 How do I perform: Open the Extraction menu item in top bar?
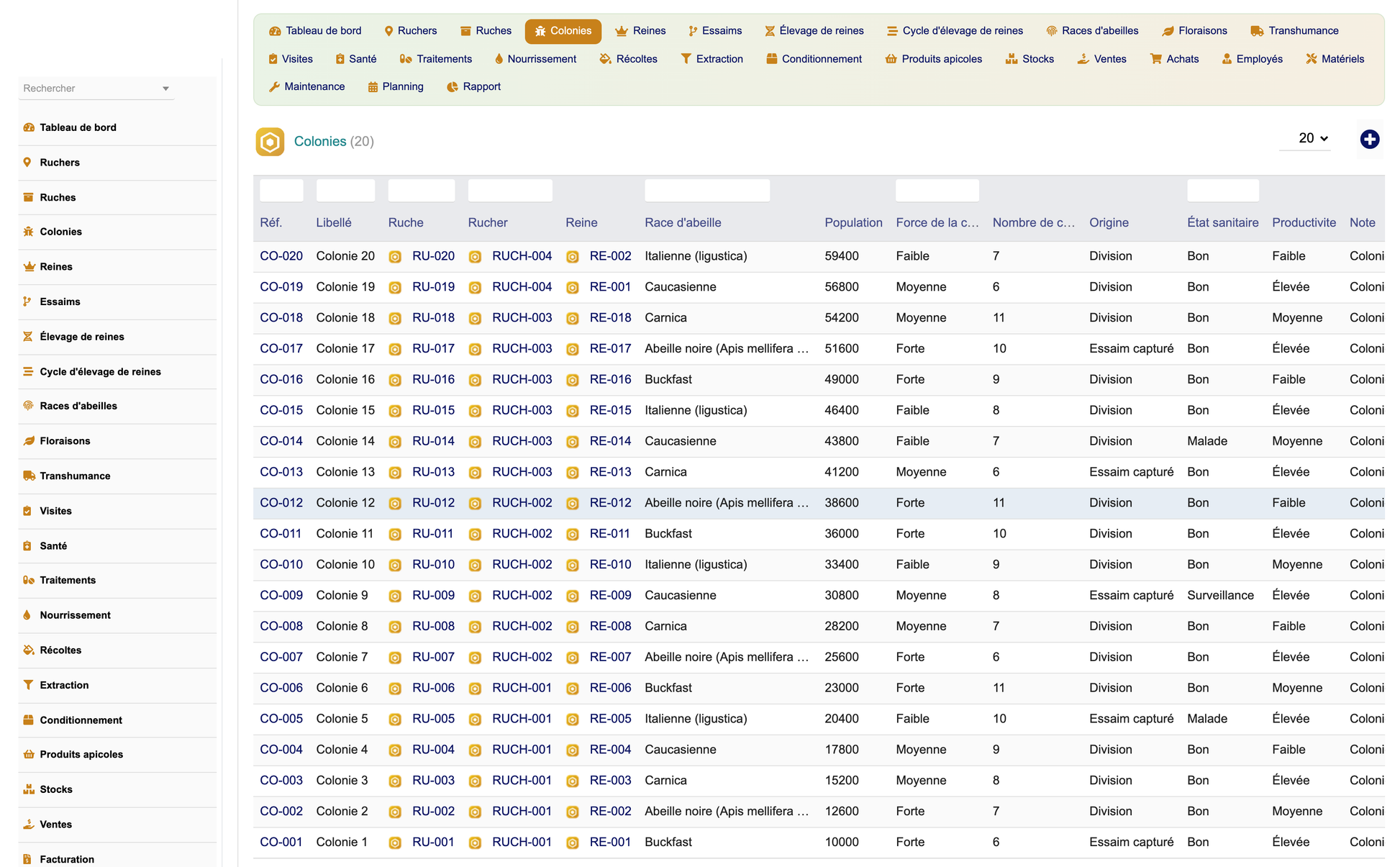[x=712, y=59]
